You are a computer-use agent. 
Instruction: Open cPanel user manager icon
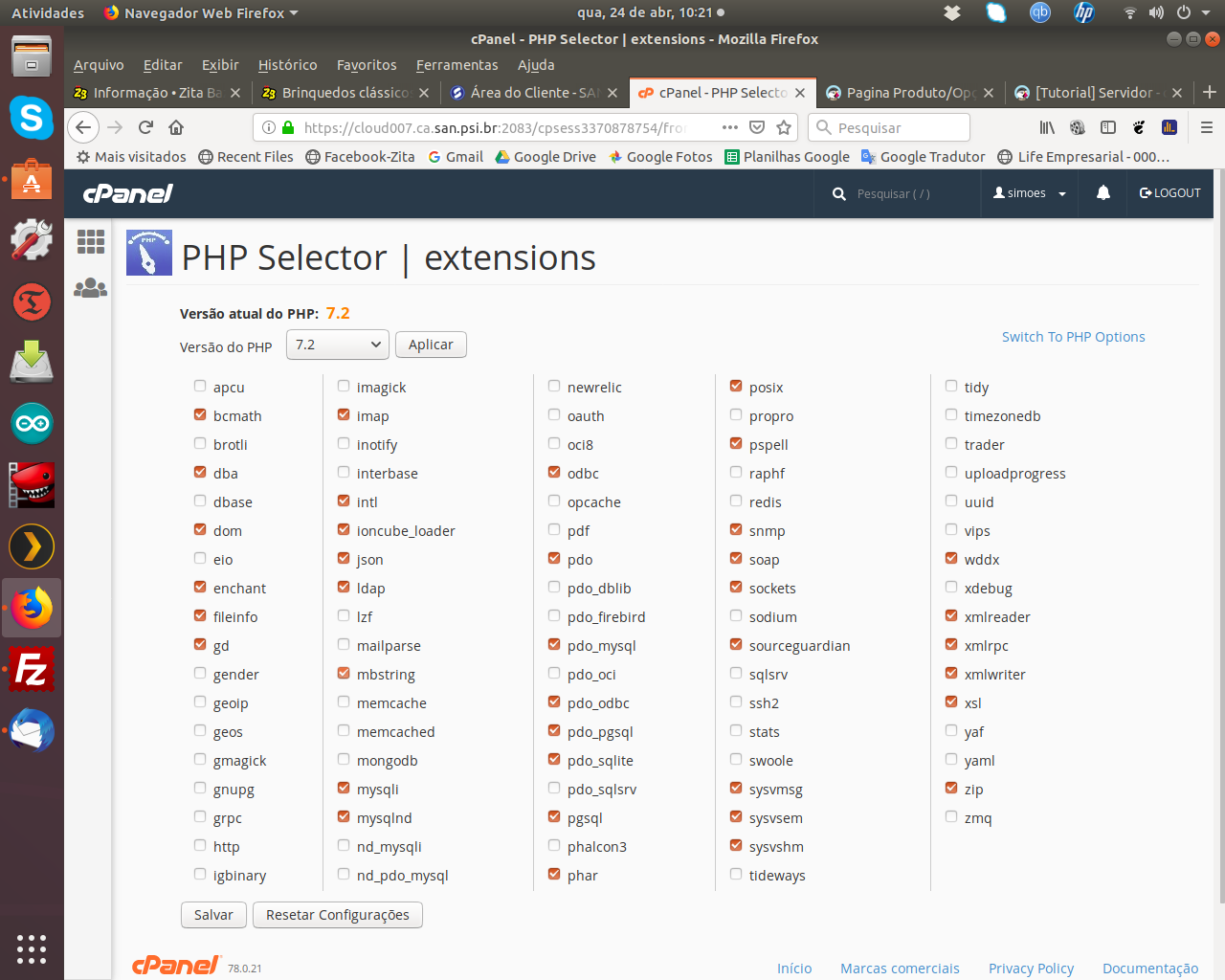(91, 287)
